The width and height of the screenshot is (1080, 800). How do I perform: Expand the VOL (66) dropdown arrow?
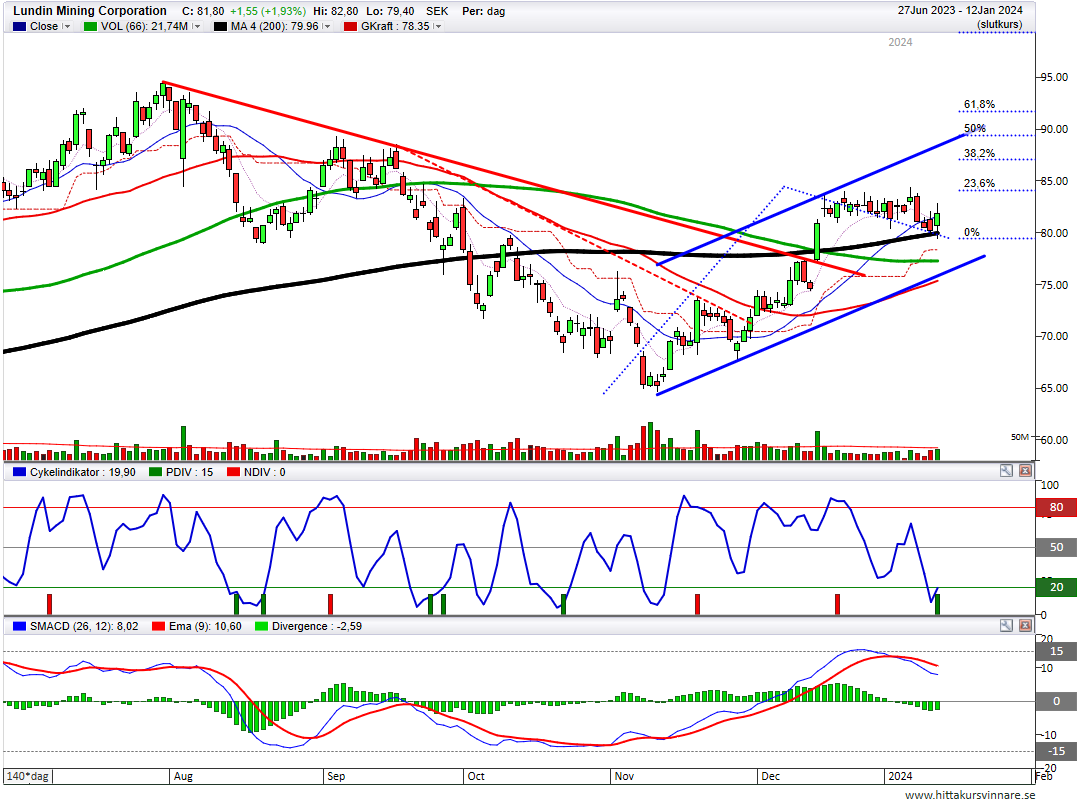[196, 26]
